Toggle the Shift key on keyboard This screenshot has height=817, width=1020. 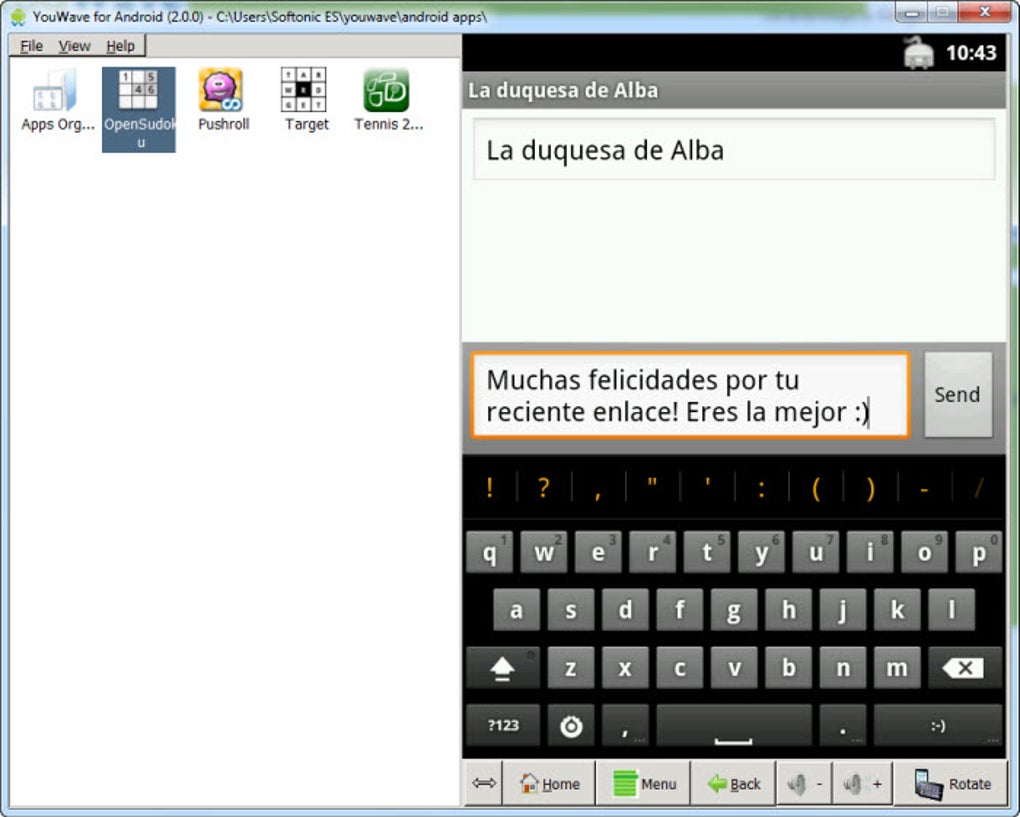point(502,667)
